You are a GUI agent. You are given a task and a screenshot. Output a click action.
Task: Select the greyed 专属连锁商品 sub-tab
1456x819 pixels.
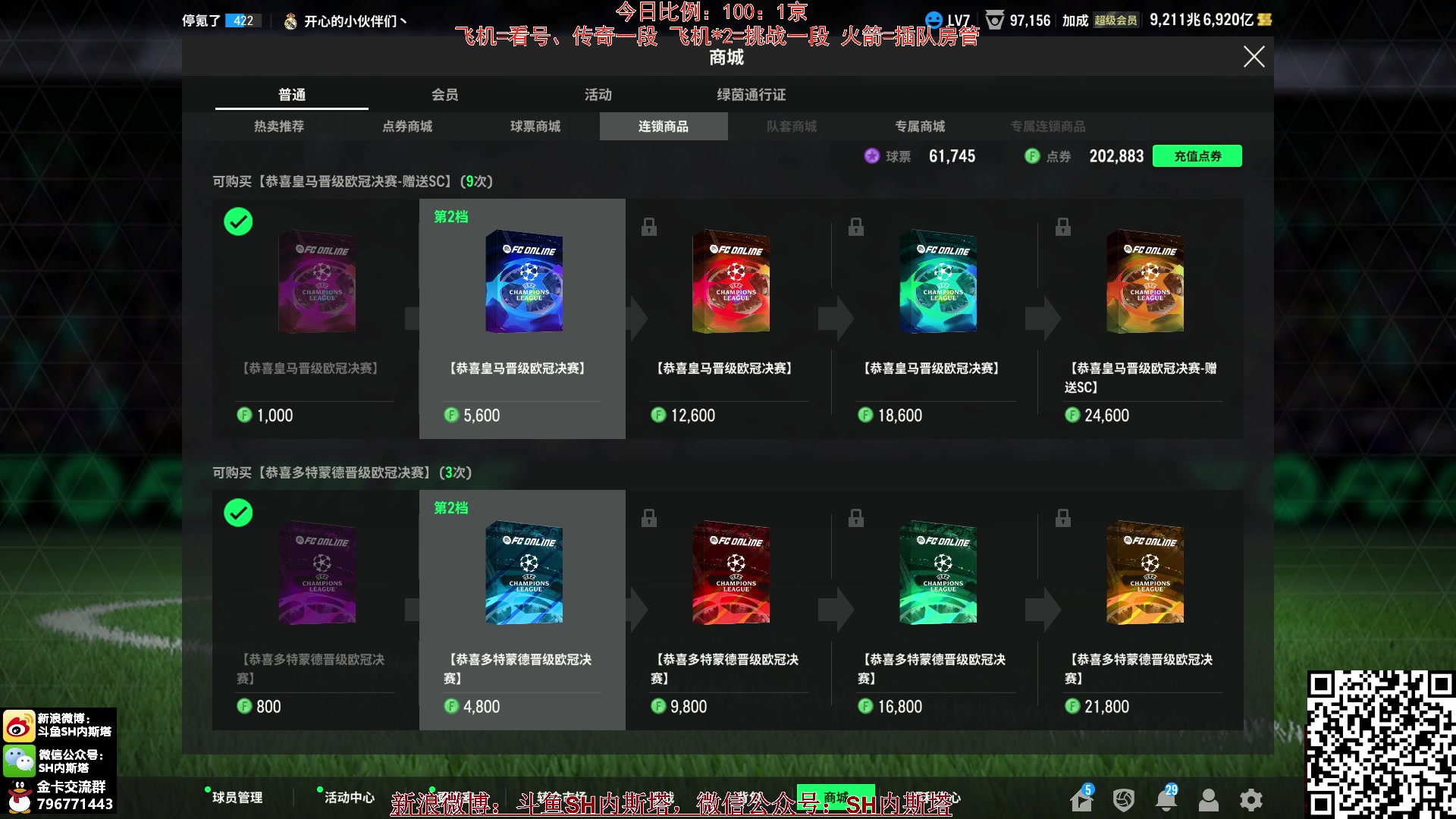[x=1048, y=127]
